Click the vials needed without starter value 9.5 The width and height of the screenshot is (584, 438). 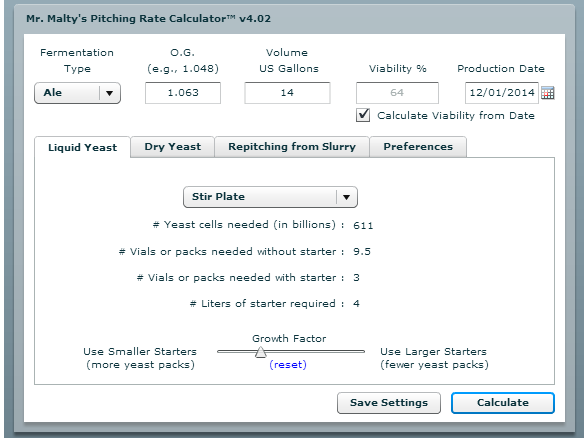(x=362, y=252)
